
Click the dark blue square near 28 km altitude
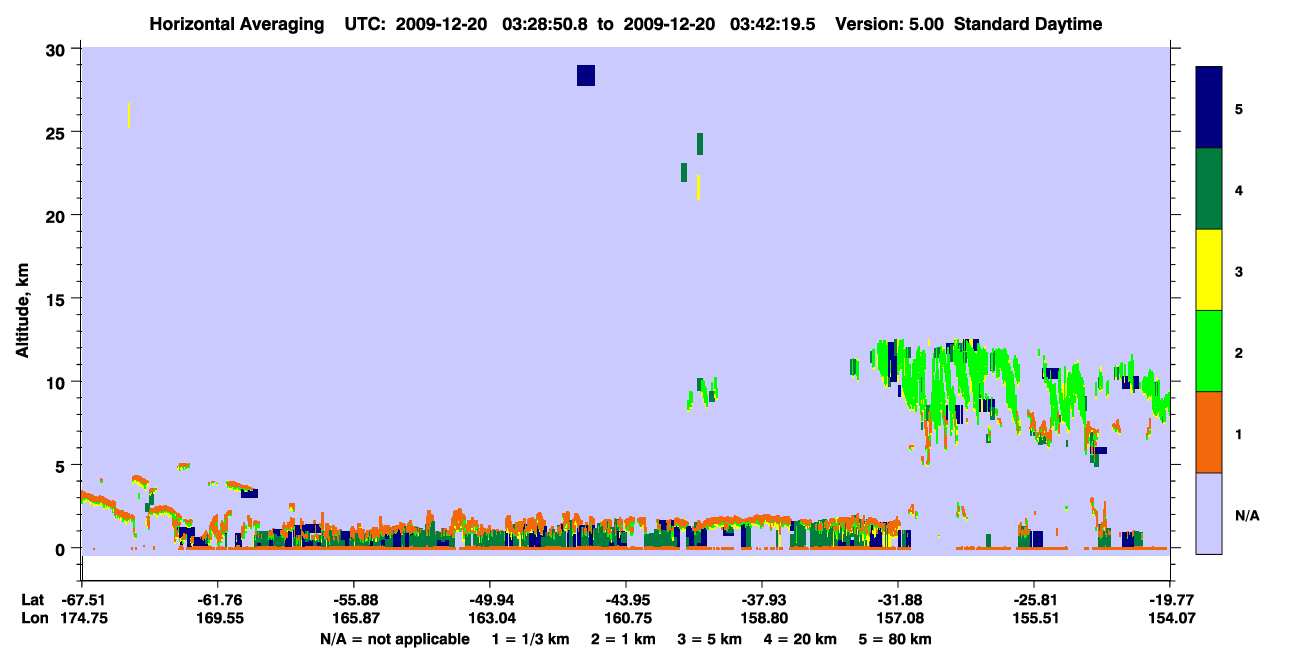click(586, 75)
